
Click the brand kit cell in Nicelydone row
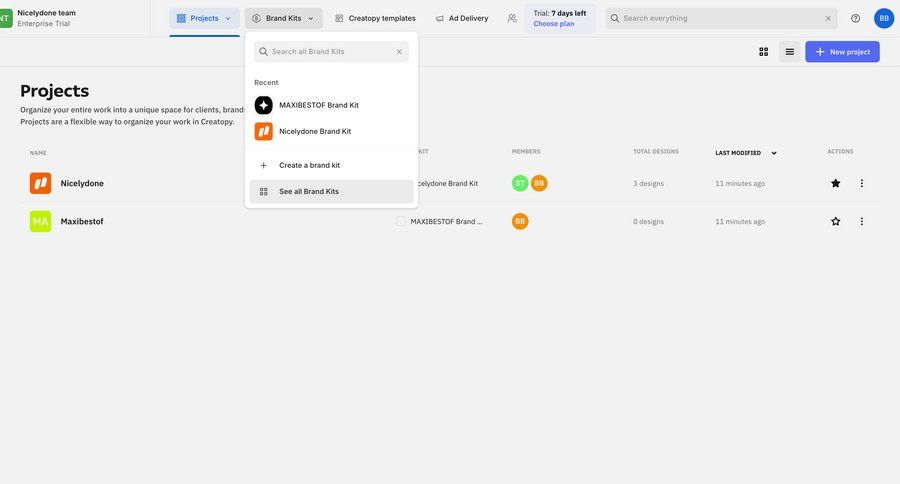coord(448,184)
